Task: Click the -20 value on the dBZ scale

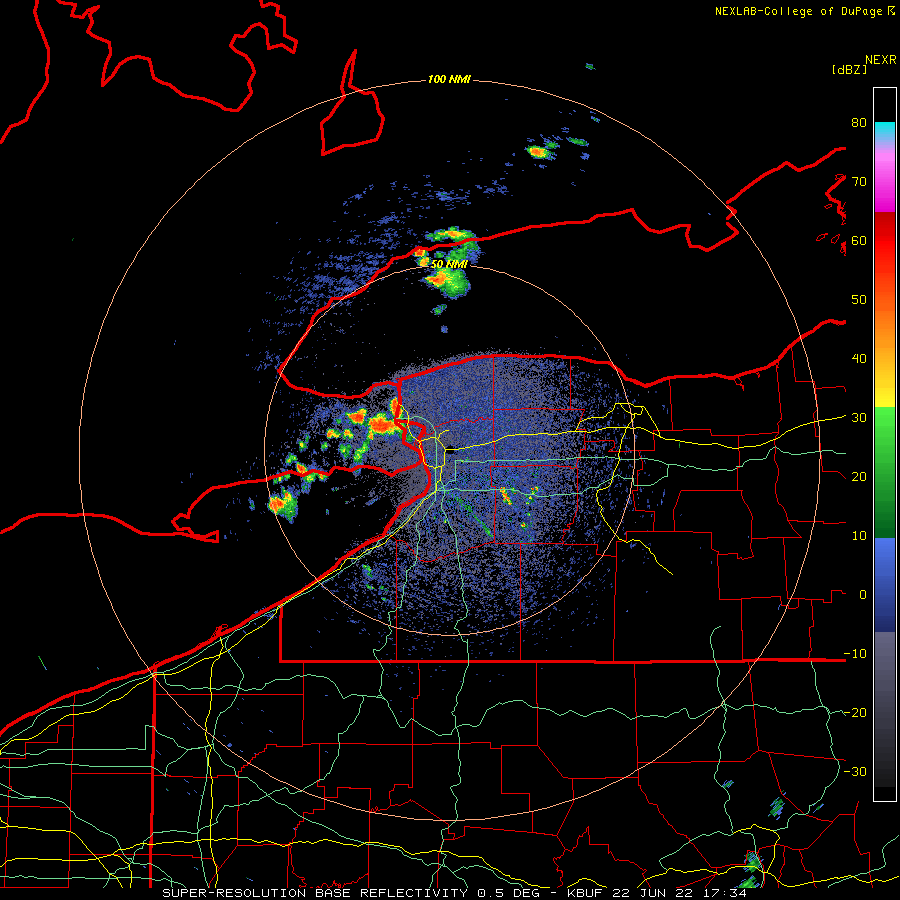Action: pos(855,712)
